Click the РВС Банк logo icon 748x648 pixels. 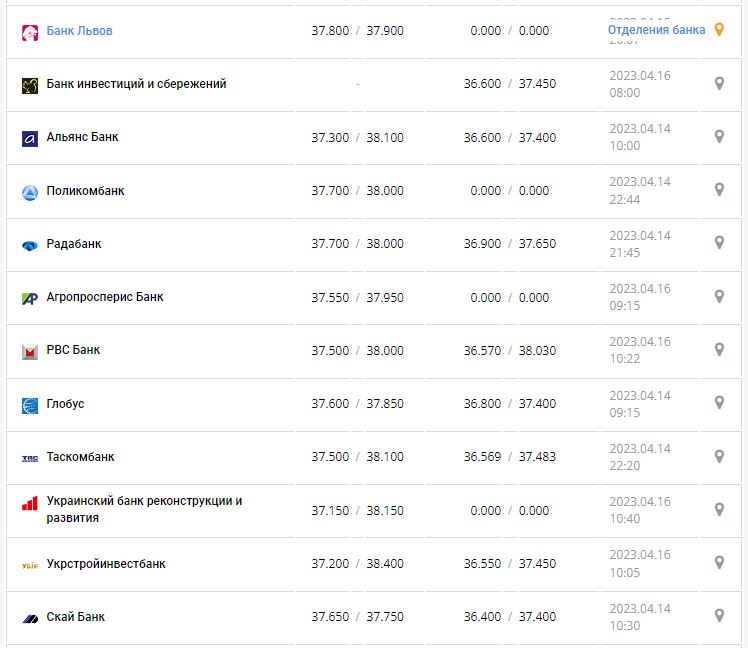(x=29, y=351)
